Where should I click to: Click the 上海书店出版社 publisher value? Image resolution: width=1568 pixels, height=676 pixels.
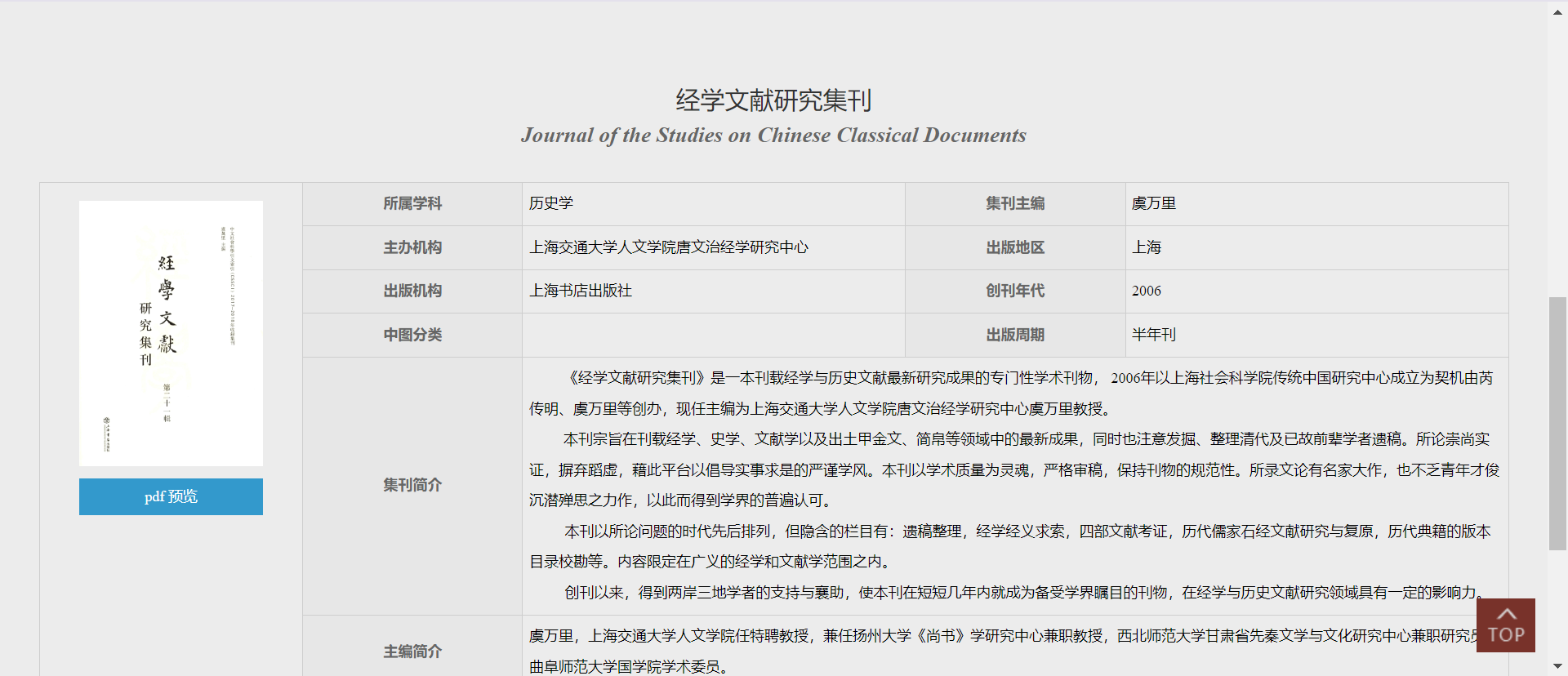pyautogui.click(x=581, y=291)
